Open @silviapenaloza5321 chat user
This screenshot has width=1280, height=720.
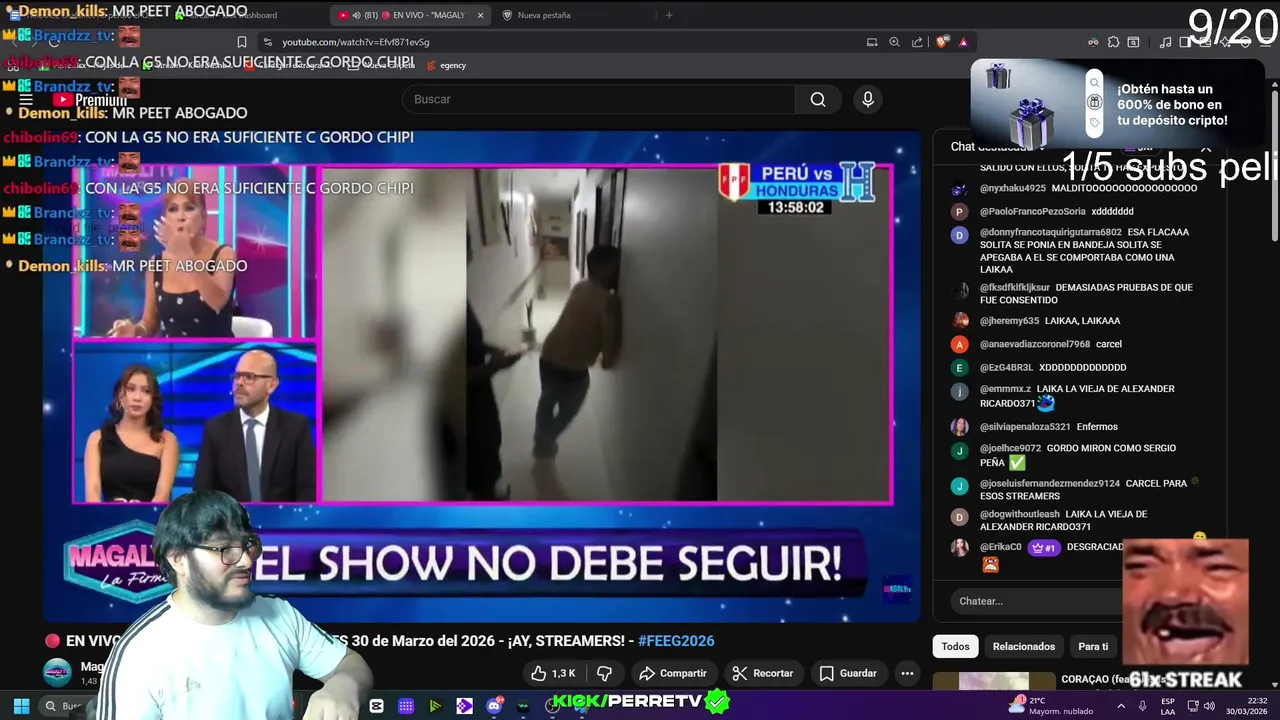pyautogui.click(x=1025, y=427)
